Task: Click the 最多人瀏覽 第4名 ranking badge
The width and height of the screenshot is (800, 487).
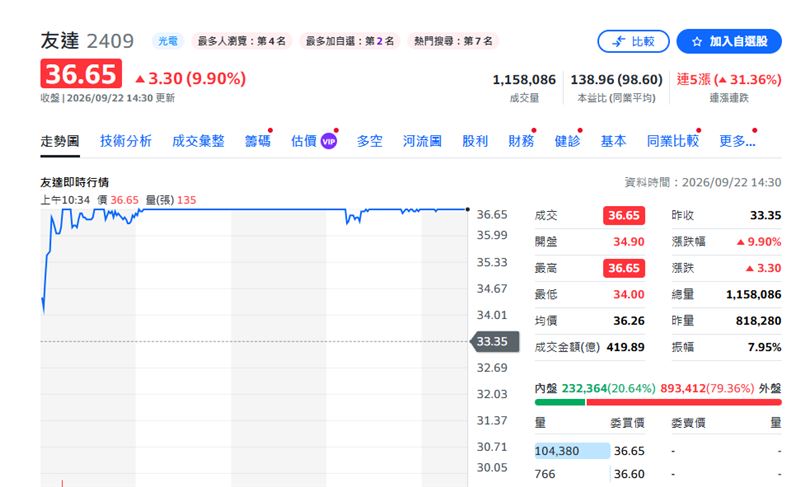Action: pyautogui.click(x=241, y=41)
